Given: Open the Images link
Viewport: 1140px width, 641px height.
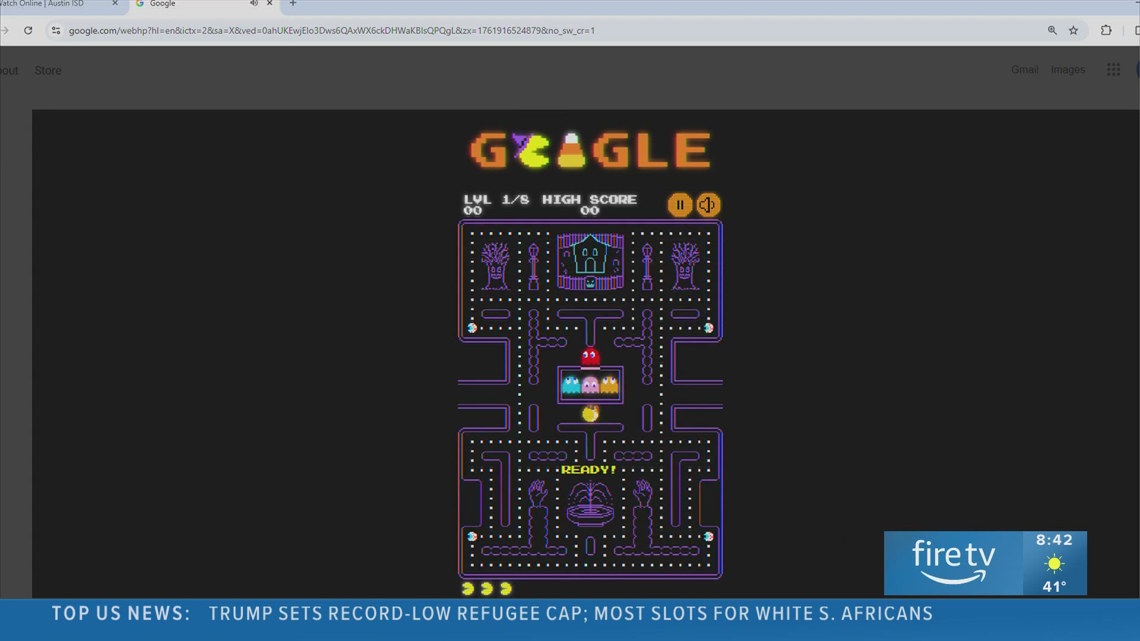Looking at the screenshot, I should tap(1068, 69).
